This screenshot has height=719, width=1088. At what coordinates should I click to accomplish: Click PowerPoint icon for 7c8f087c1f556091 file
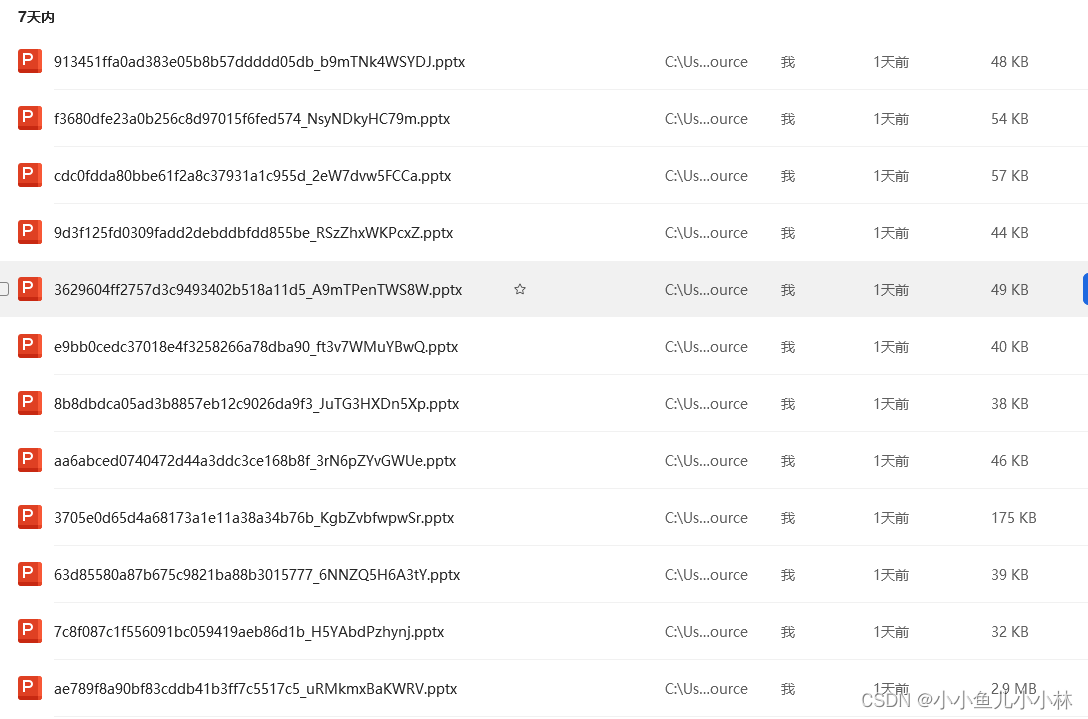pos(30,631)
